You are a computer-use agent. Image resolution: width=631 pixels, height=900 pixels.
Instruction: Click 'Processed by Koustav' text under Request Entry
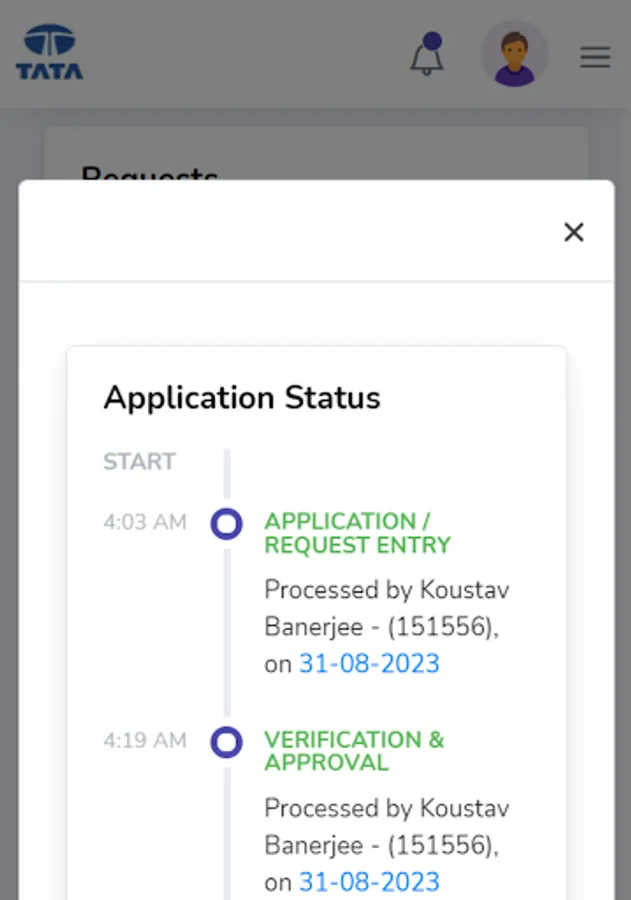(386, 590)
